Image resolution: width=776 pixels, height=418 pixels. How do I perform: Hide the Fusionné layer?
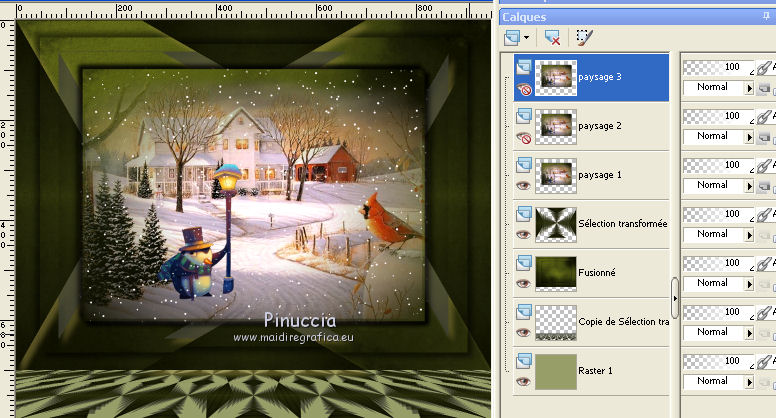coord(523,284)
